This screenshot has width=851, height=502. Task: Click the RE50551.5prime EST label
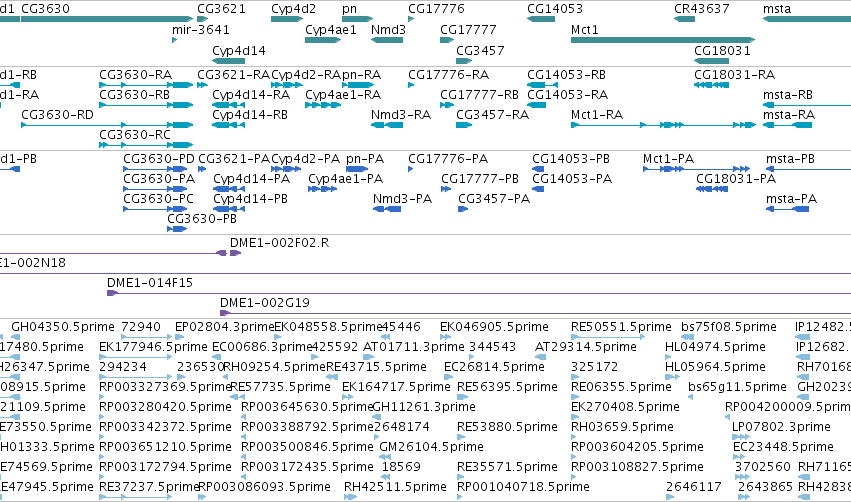point(621,327)
